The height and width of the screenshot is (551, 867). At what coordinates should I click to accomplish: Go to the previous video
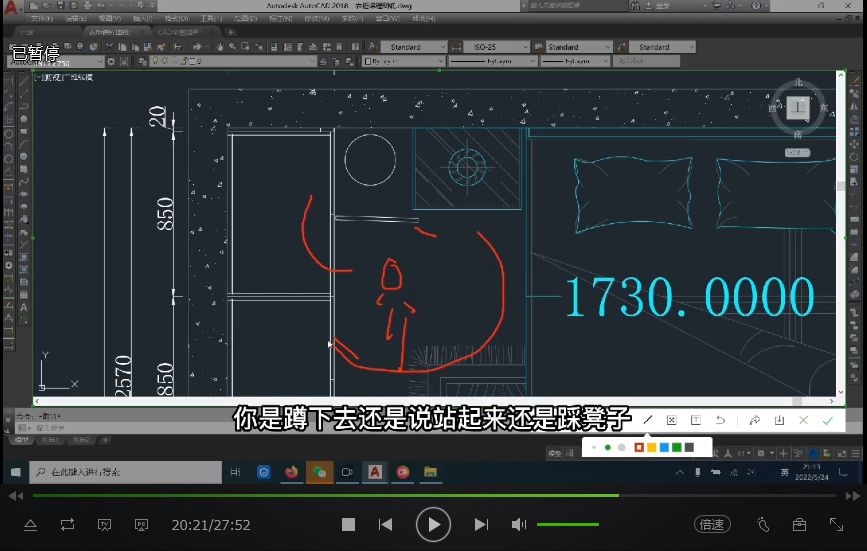click(x=385, y=524)
